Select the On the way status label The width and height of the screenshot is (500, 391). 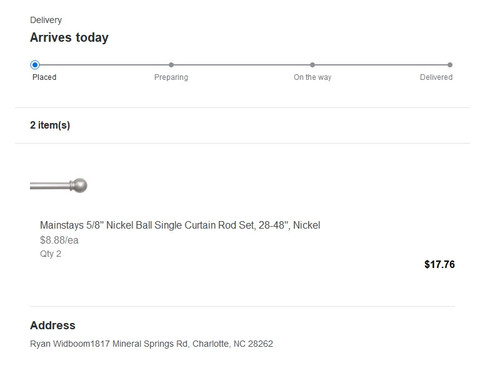(312, 77)
